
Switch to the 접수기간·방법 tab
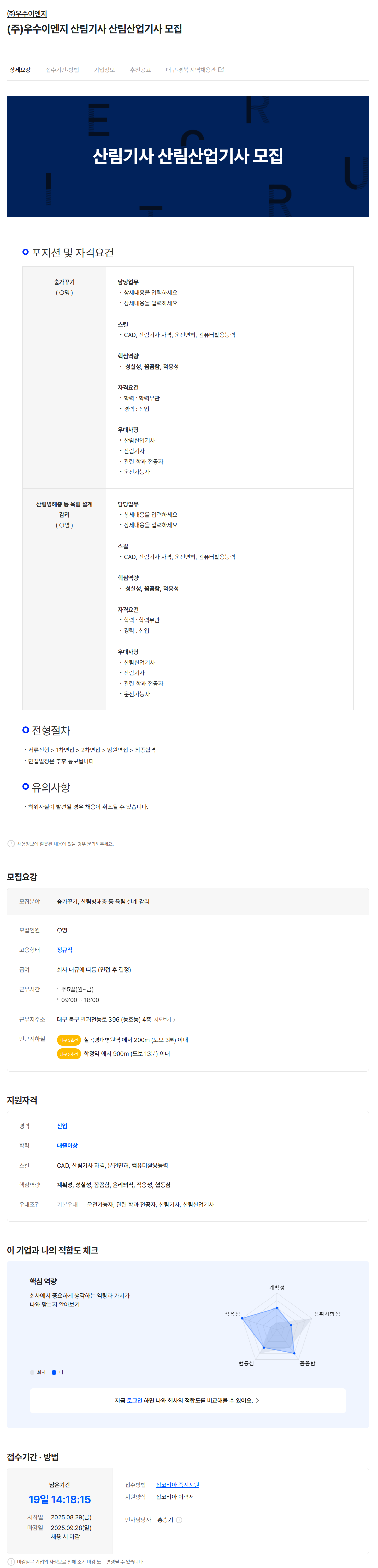(x=62, y=70)
